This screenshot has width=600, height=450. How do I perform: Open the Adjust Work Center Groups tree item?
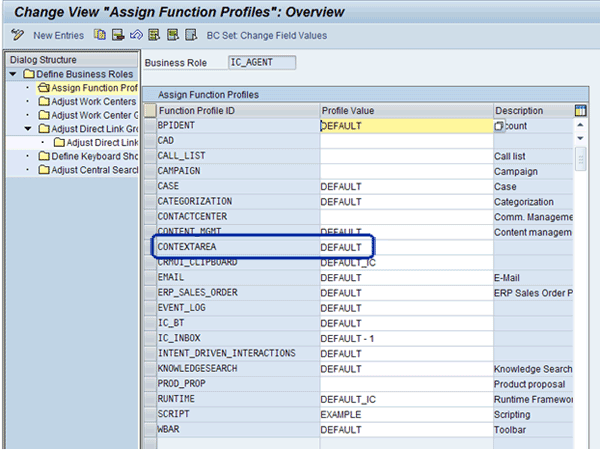pos(95,115)
